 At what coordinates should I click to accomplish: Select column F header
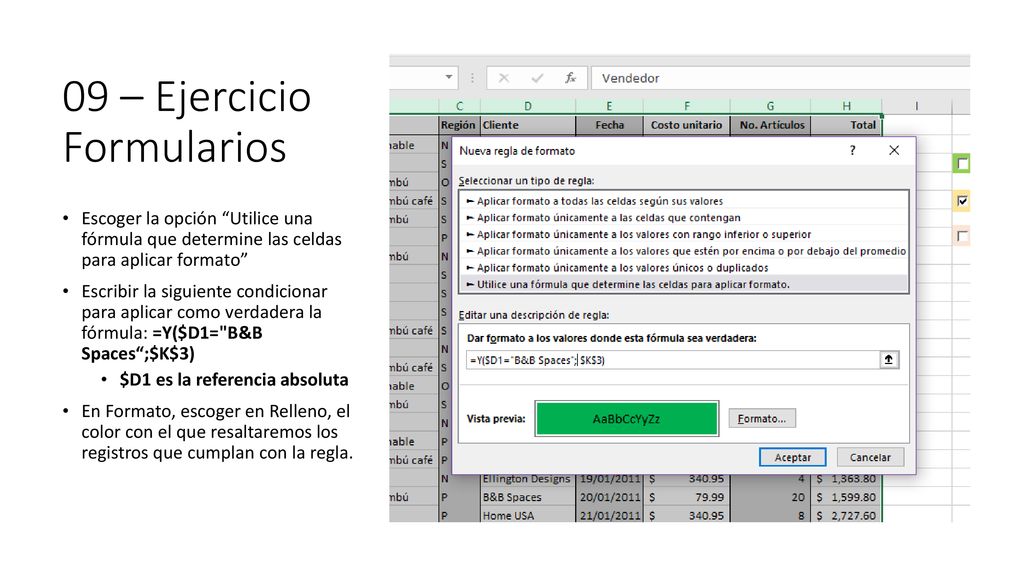pos(686,106)
